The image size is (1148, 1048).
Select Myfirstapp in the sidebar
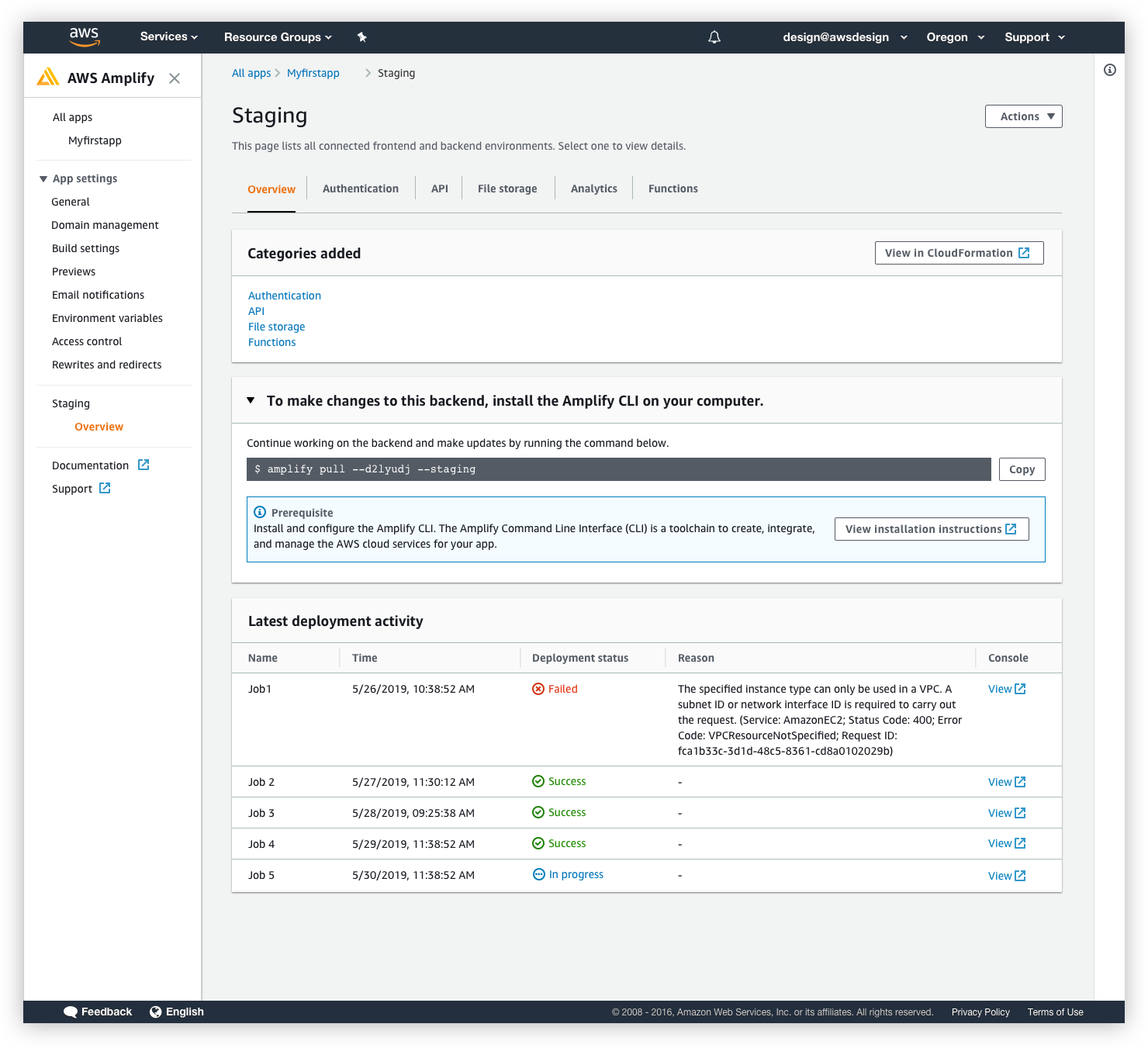click(95, 140)
